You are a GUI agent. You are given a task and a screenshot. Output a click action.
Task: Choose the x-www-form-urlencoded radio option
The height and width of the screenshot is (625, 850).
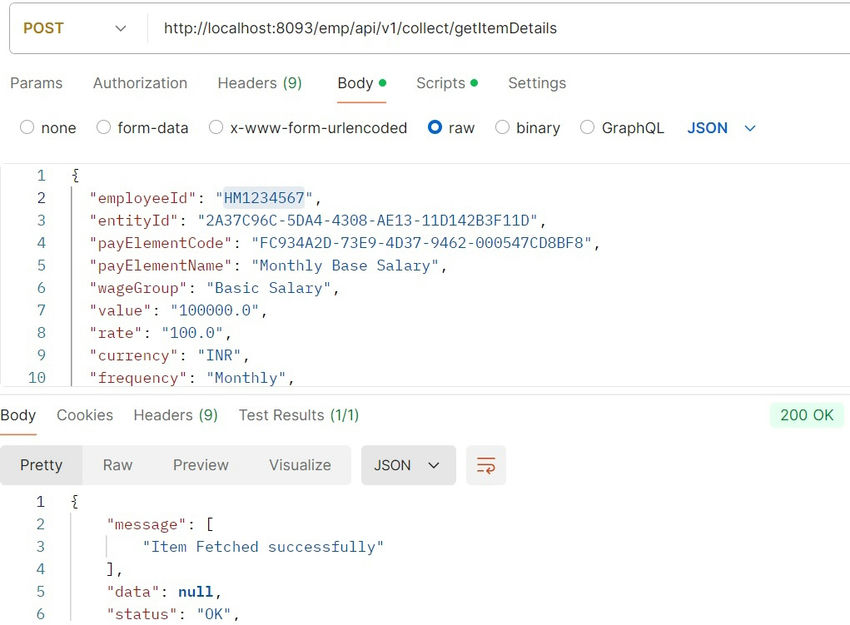tap(216, 128)
